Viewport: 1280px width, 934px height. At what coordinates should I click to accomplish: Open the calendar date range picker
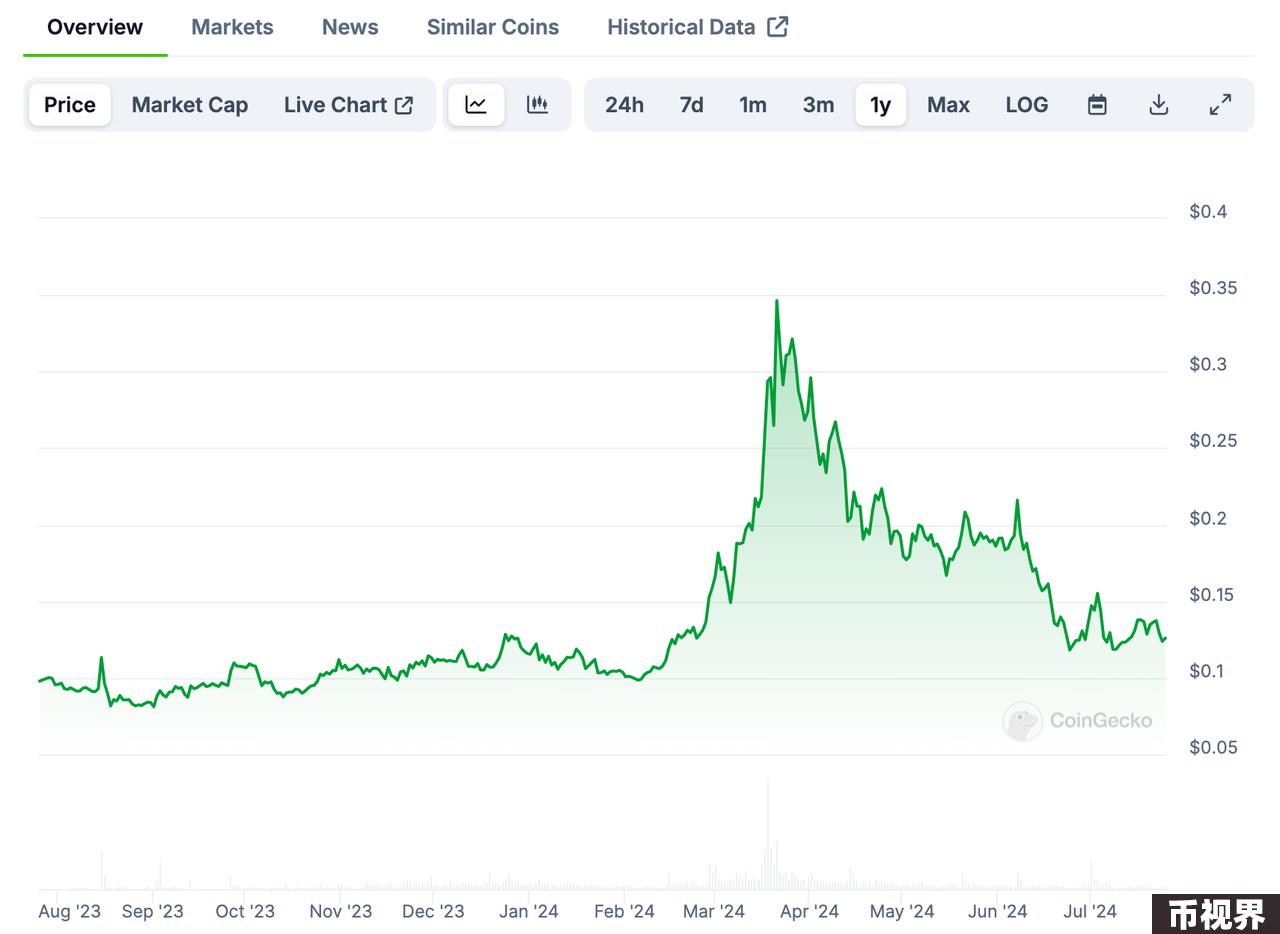[x=1097, y=105]
